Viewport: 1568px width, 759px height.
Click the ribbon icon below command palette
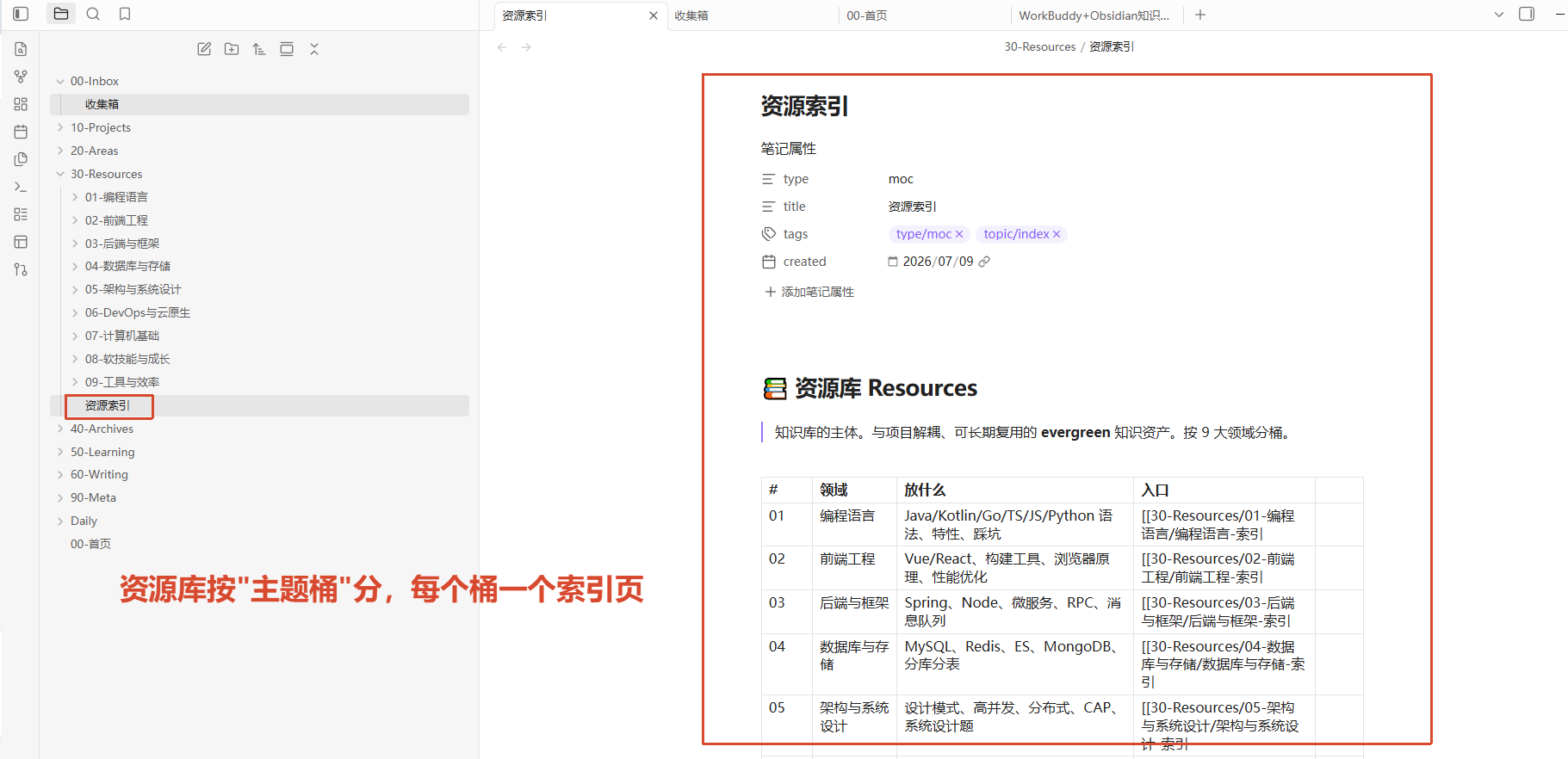click(21, 214)
